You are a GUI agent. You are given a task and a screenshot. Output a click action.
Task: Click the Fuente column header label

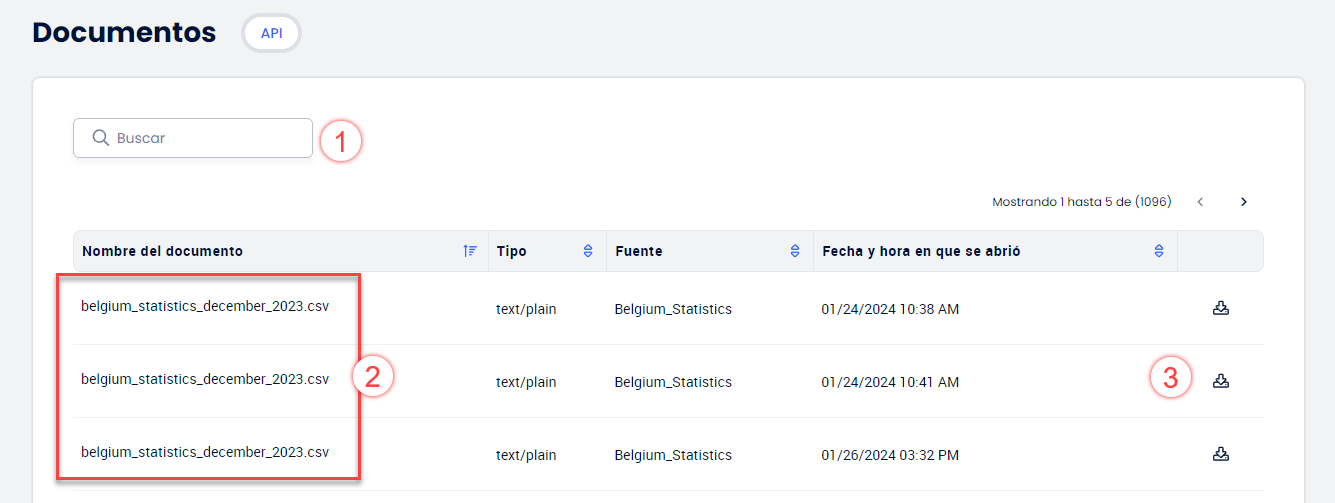point(638,251)
